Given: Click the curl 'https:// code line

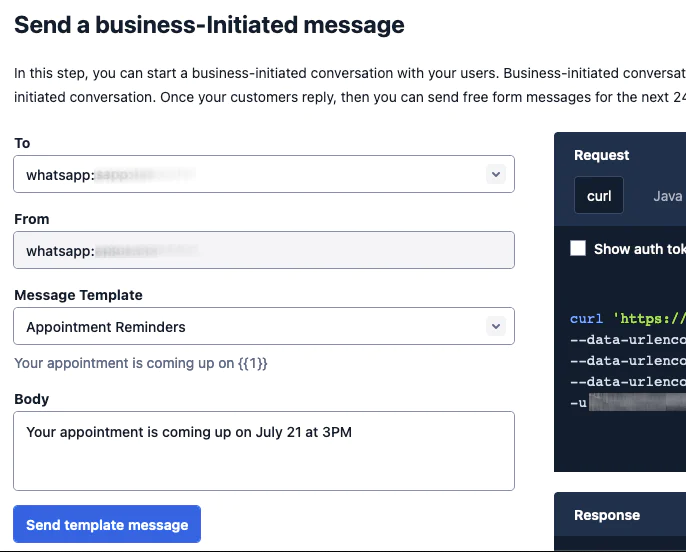Looking at the screenshot, I should [x=628, y=318].
